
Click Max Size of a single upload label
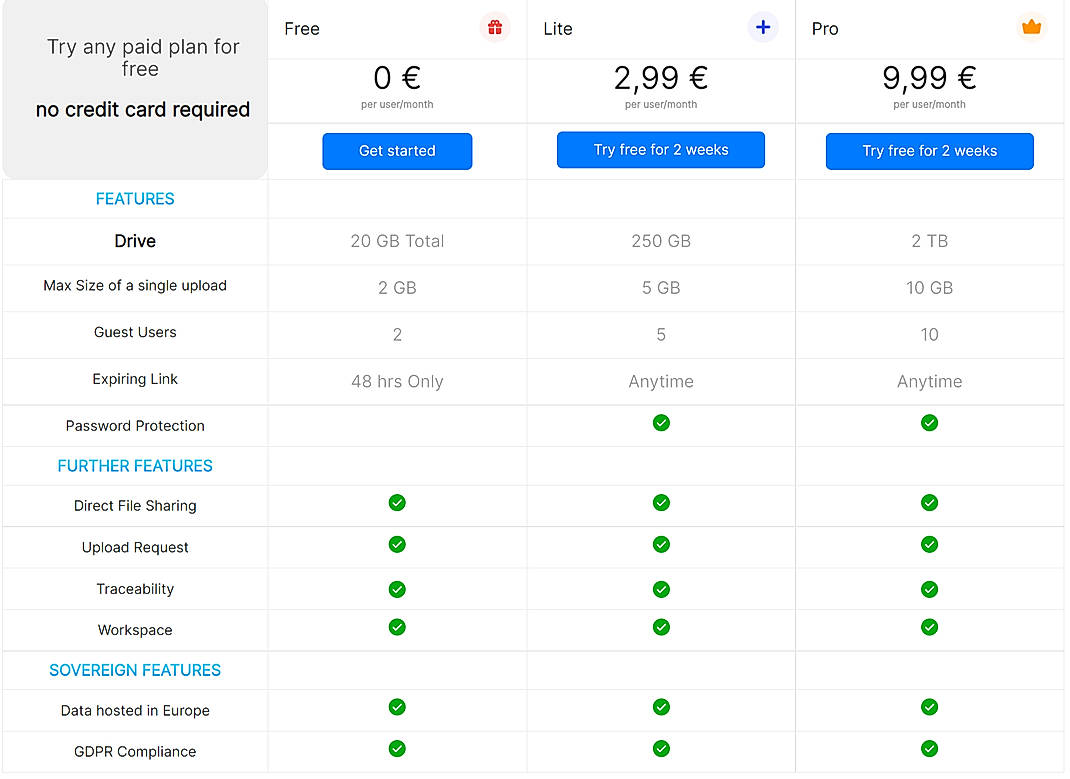(135, 286)
